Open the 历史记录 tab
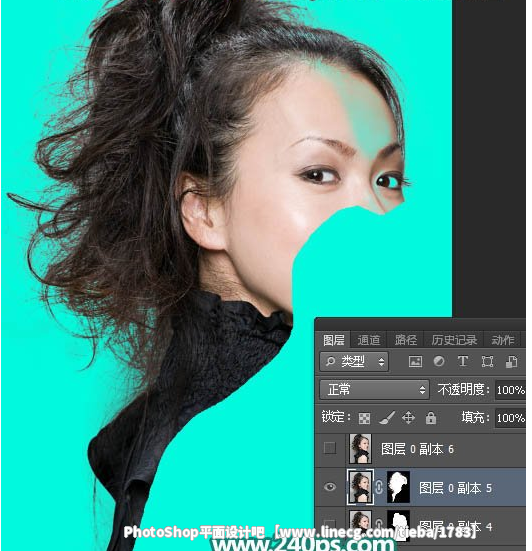 [454, 340]
